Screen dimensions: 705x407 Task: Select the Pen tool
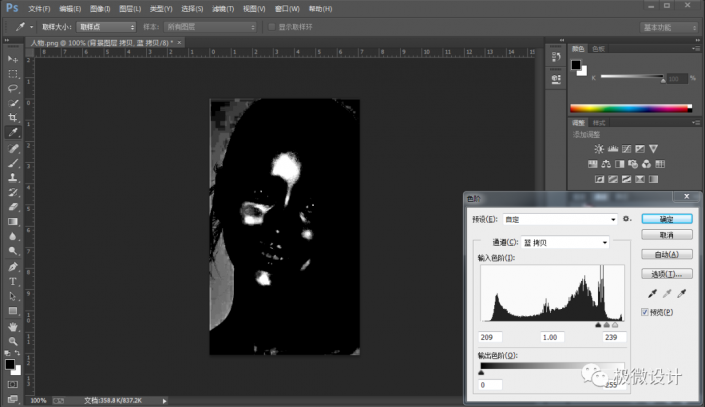pyautogui.click(x=13, y=267)
